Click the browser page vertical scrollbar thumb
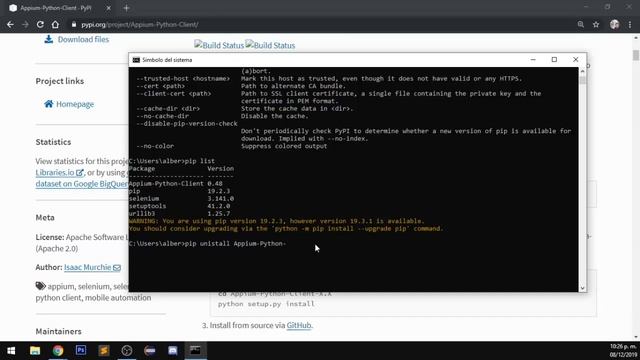This screenshot has height=360, width=640. [x=636, y=55]
